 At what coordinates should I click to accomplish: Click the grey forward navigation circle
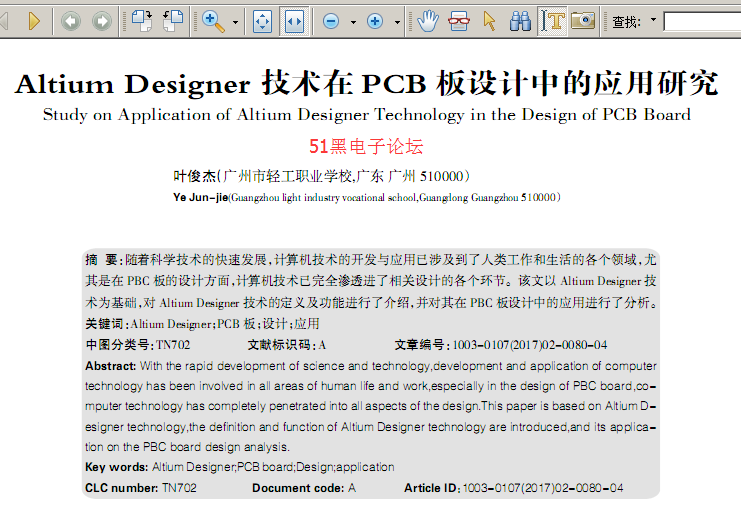(x=102, y=21)
